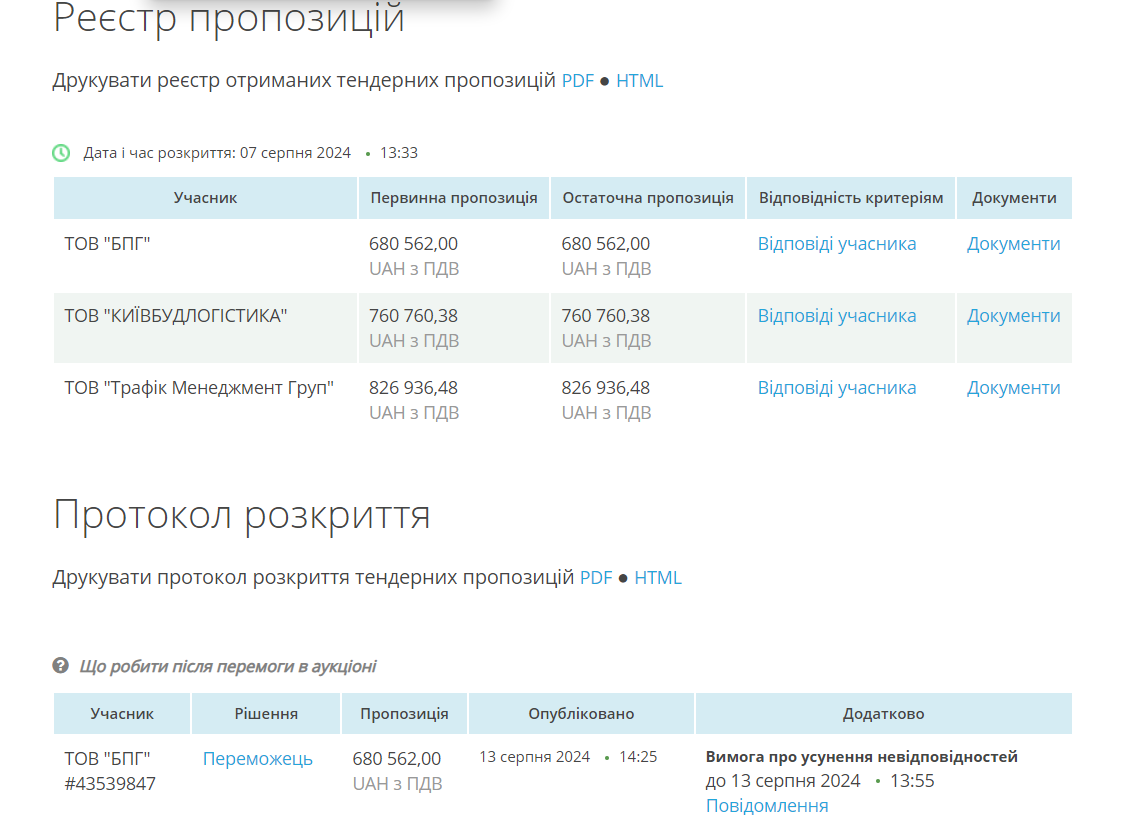Open participant answers for Трафік Менеджмент Груп
Image resolution: width=1134 pixels, height=835 pixels.
[837, 388]
